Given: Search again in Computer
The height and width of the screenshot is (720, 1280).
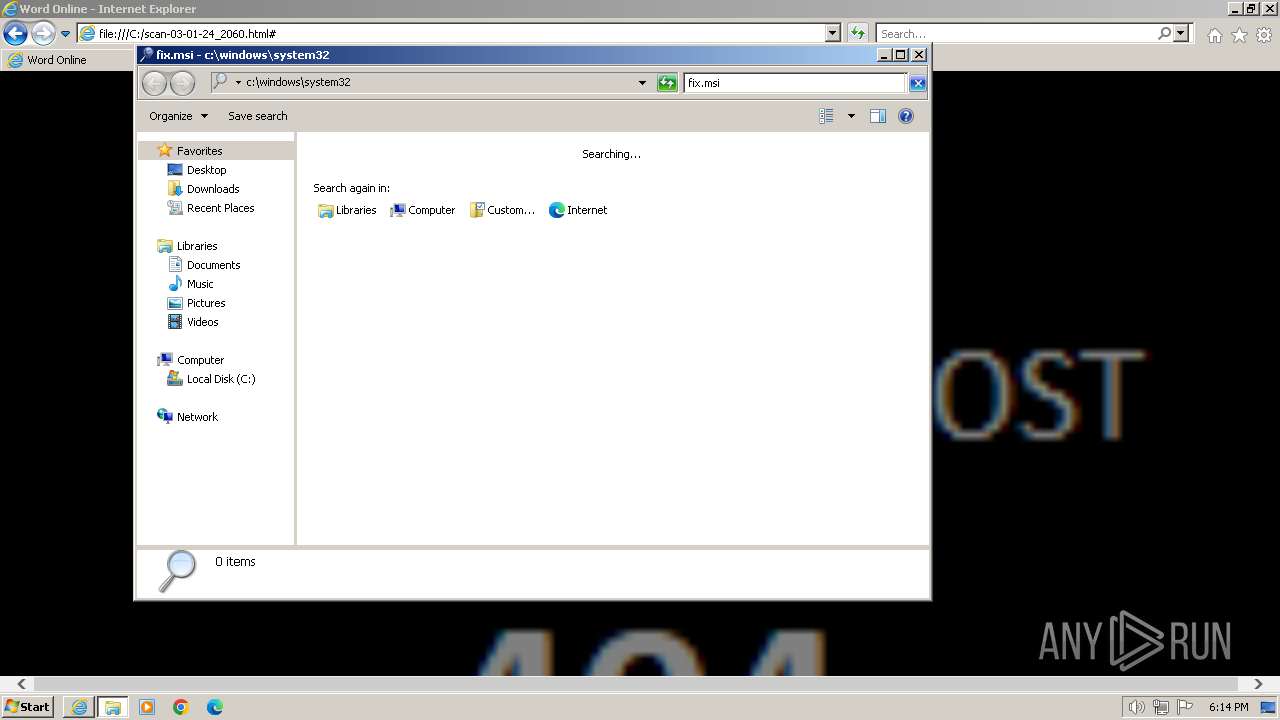Looking at the screenshot, I should tap(422, 210).
